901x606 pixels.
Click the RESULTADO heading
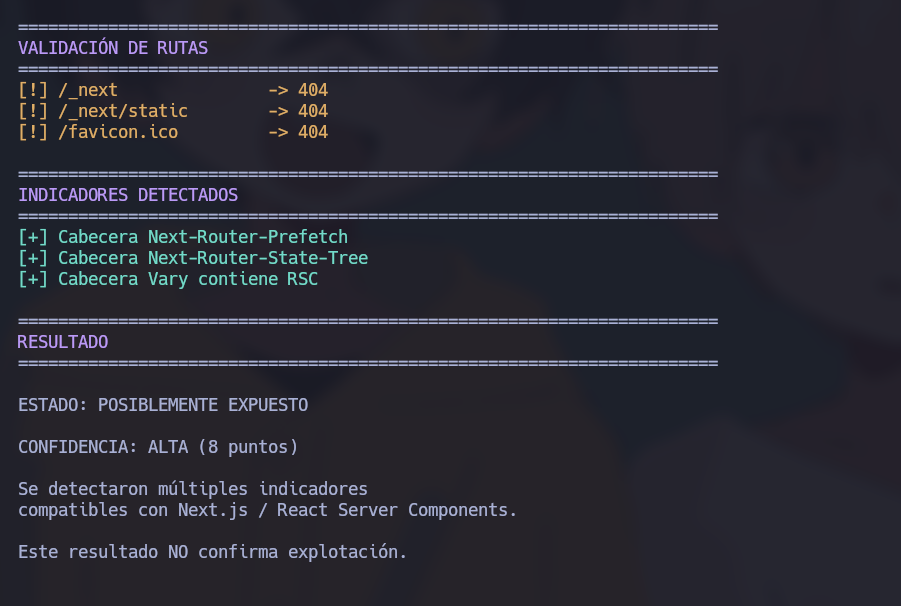tap(63, 342)
